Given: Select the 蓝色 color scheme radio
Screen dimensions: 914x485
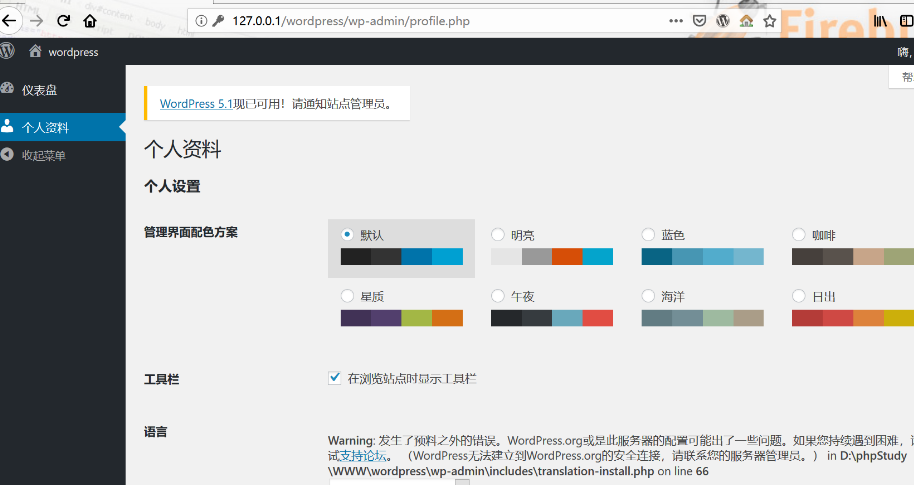Looking at the screenshot, I should point(648,234).
